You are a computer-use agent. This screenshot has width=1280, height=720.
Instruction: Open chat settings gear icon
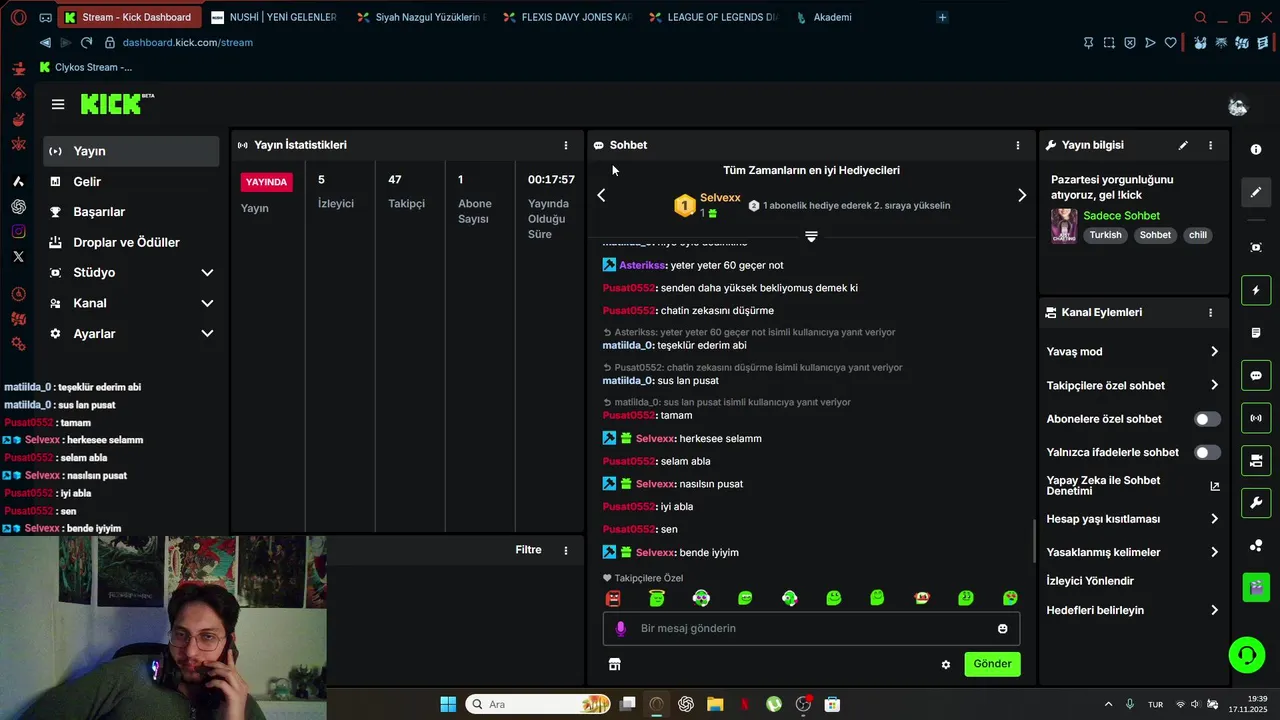click(x=946, y=664)
